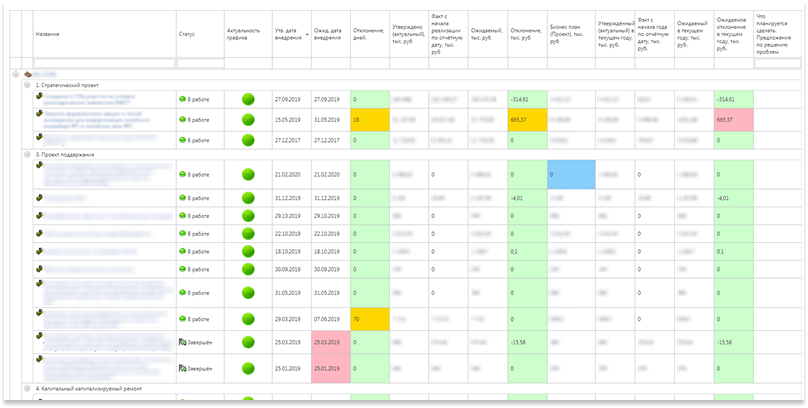
Task: Collapse the top-level root tree node
Action: pos(15,74)
